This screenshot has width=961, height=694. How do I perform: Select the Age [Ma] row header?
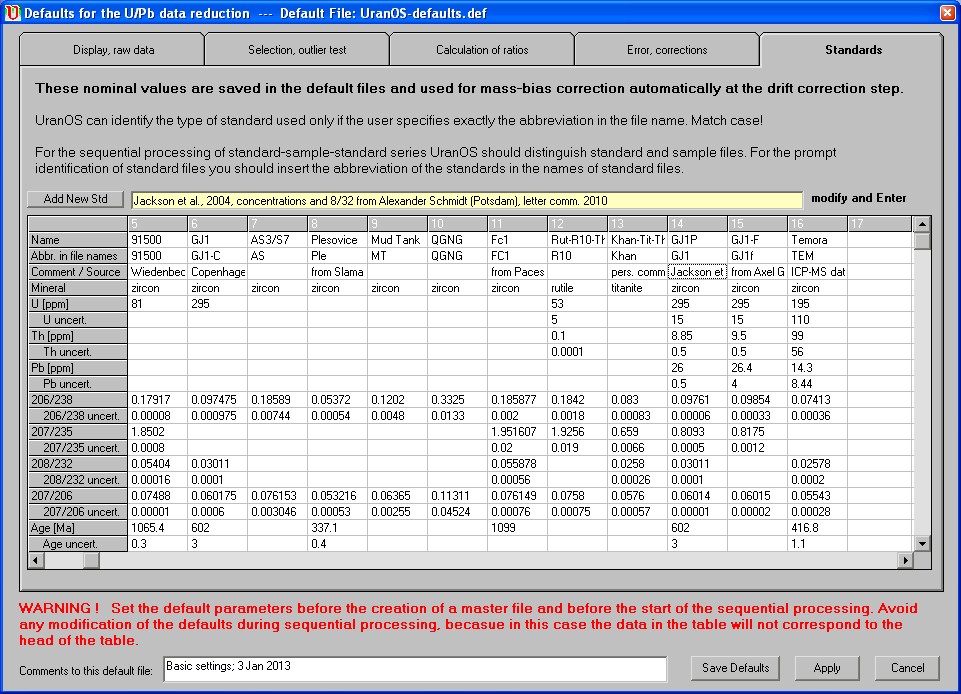pyautogui.click(x=78, y=527)
